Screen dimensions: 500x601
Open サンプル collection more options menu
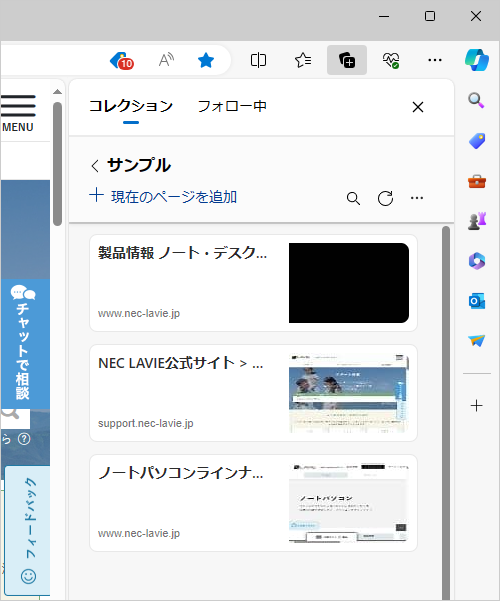(x=417, y=198)
